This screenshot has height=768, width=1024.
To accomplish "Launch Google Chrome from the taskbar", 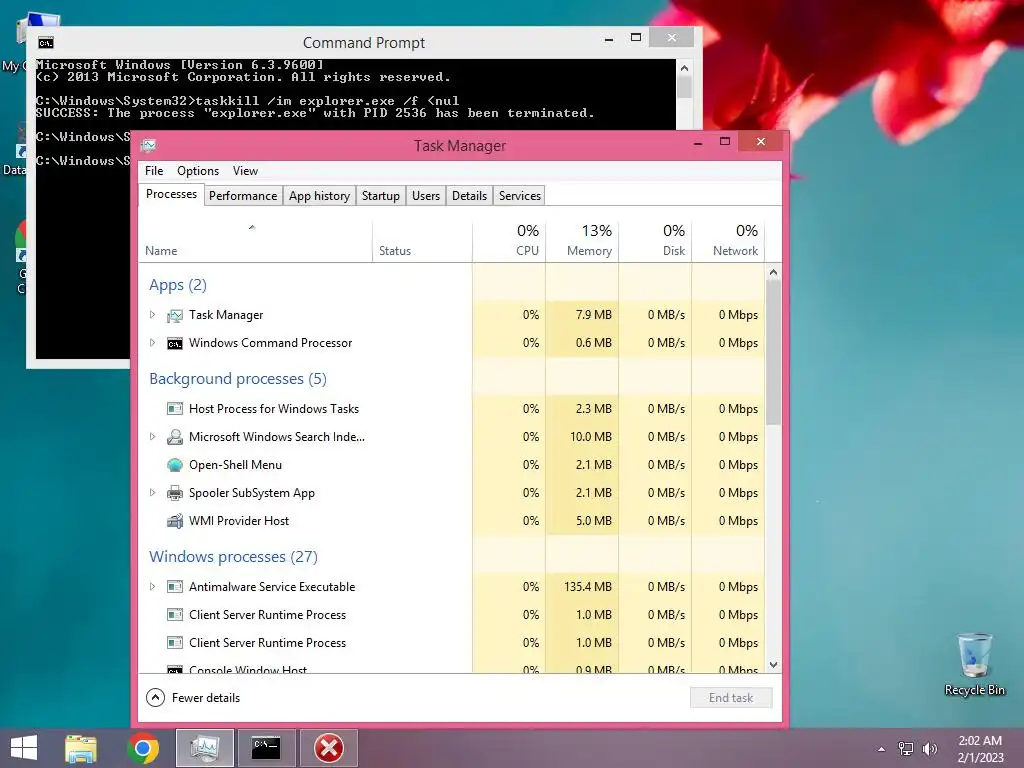I will tap(143, 748).
